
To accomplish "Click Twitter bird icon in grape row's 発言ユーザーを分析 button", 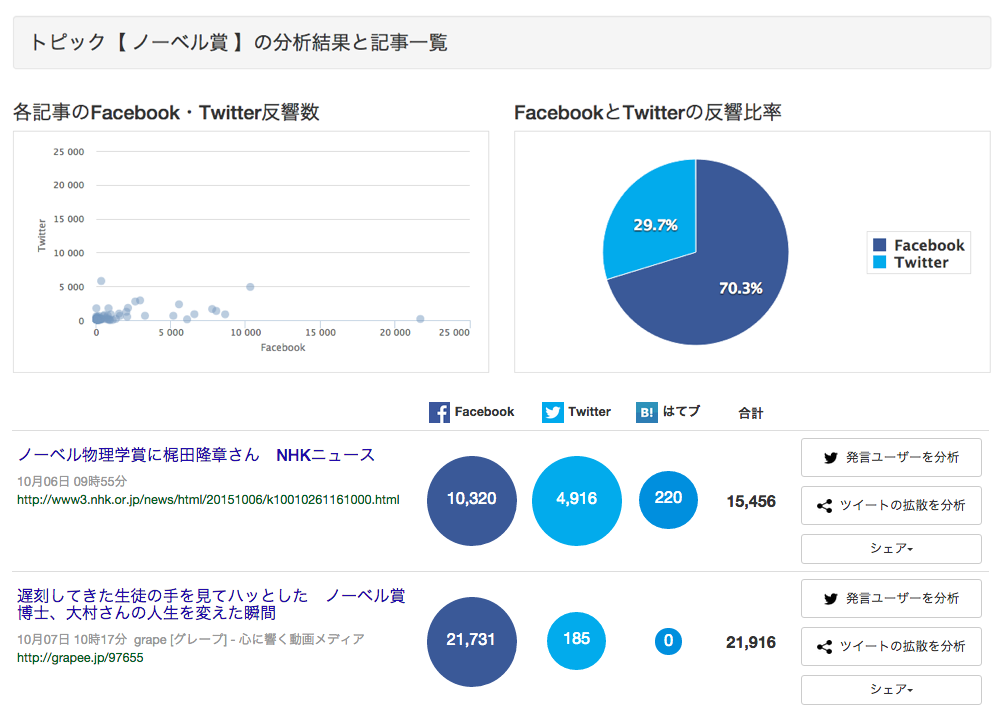I will click(x=830, y=599).
